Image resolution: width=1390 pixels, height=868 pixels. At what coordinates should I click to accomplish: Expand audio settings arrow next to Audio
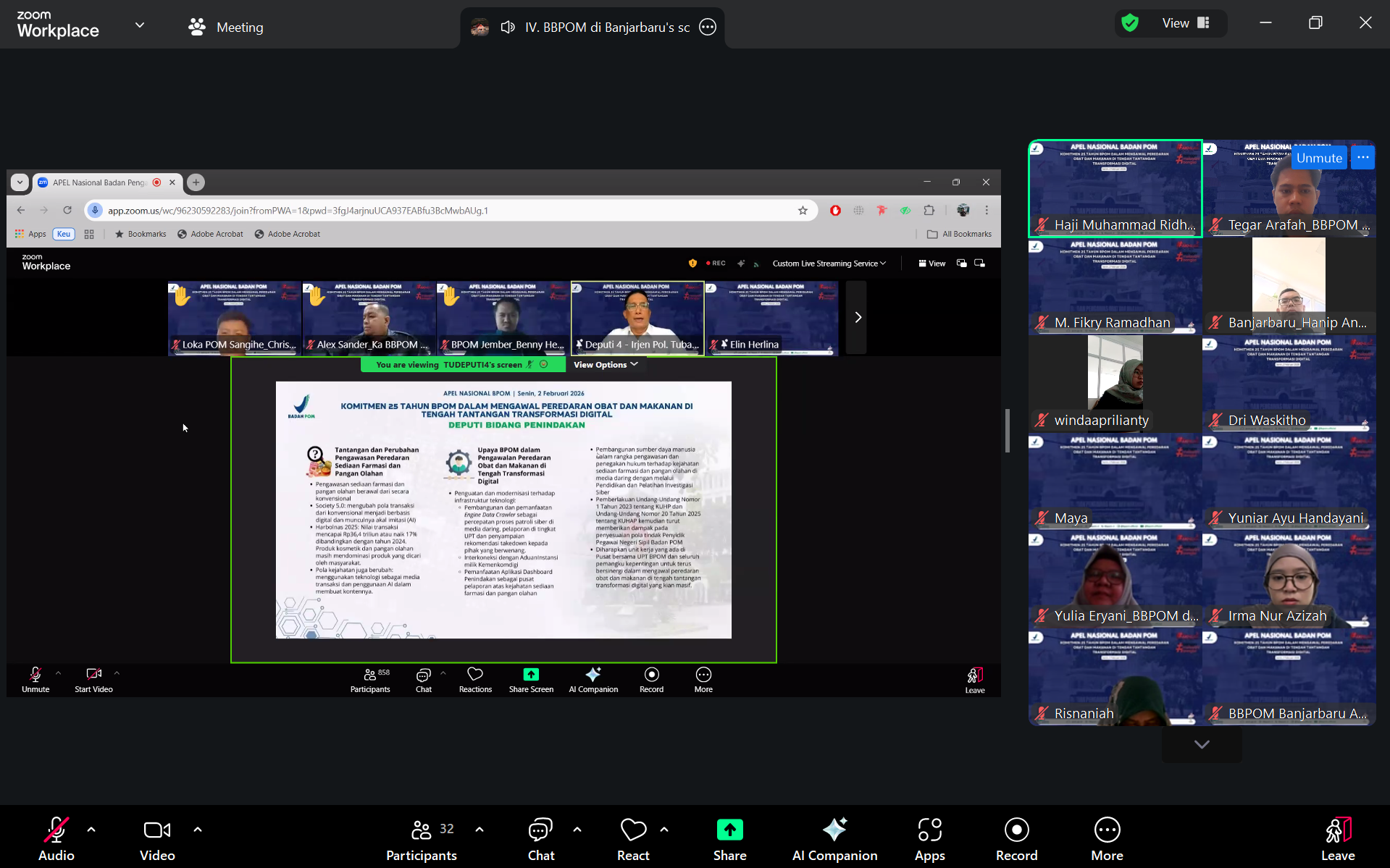click(x=91, y=830)
